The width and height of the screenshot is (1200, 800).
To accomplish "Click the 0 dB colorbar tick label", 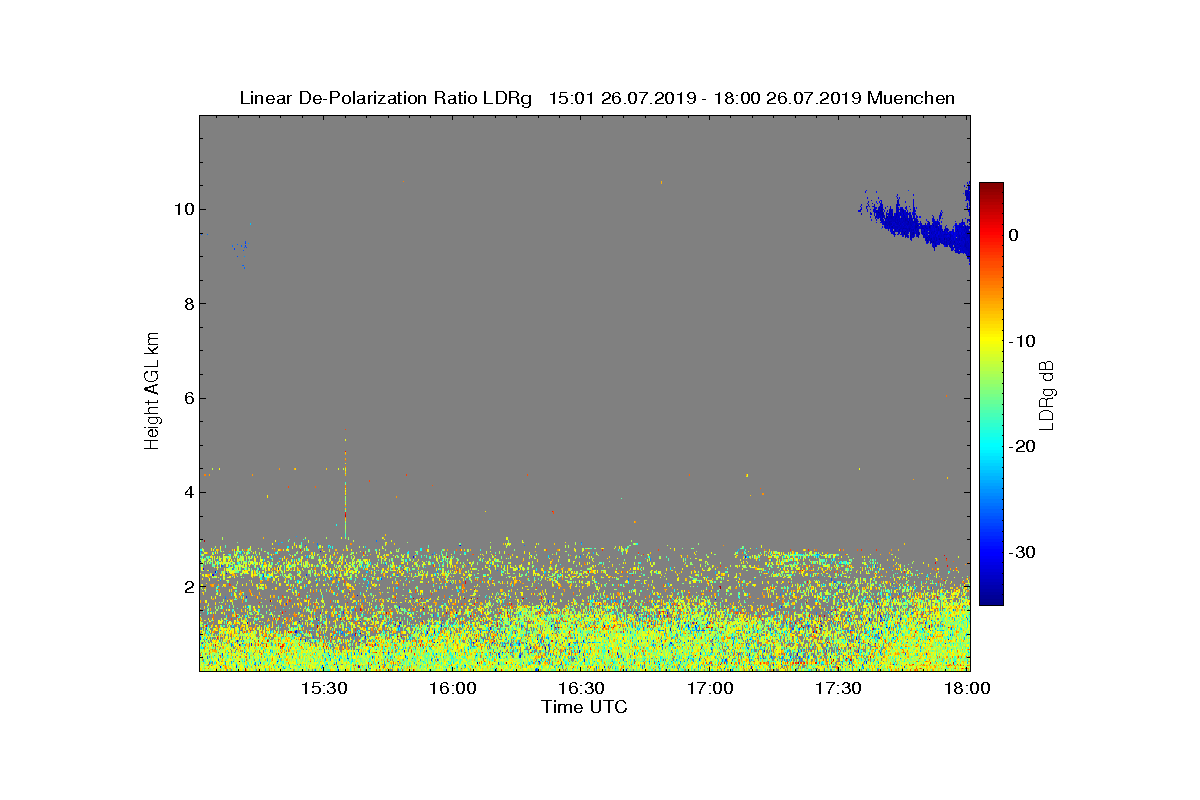I will (1013, 235).
